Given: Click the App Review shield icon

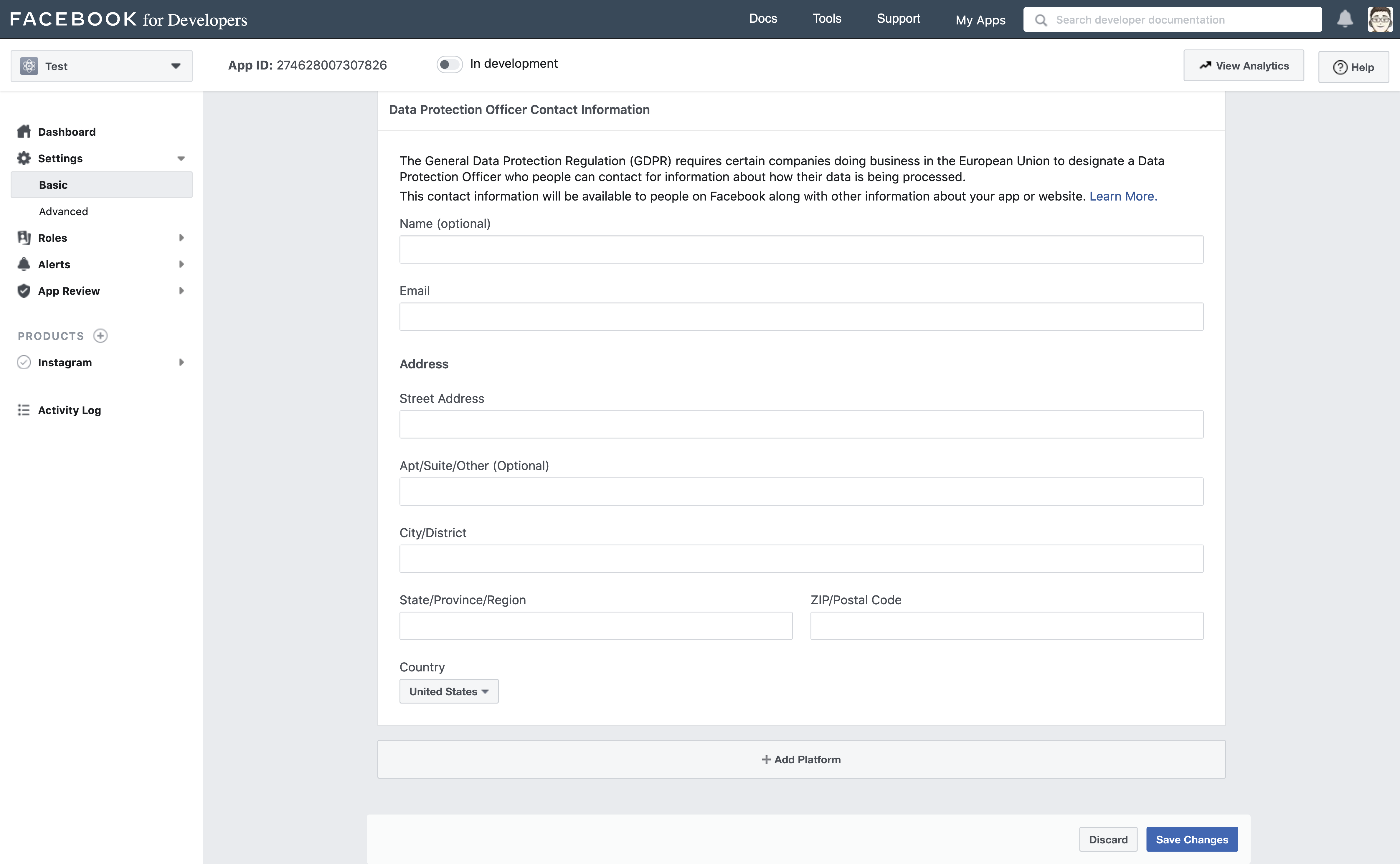Looking at the screenshot, I should click(x=24, y=291).
